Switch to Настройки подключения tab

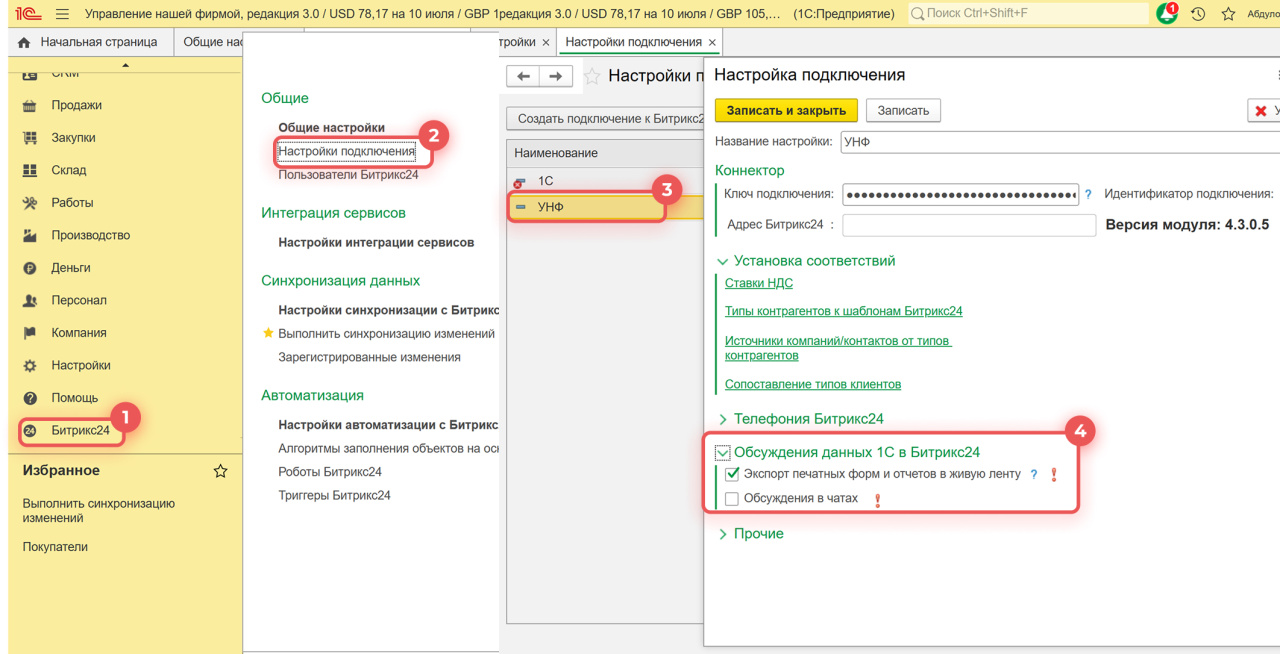[633, 42]
